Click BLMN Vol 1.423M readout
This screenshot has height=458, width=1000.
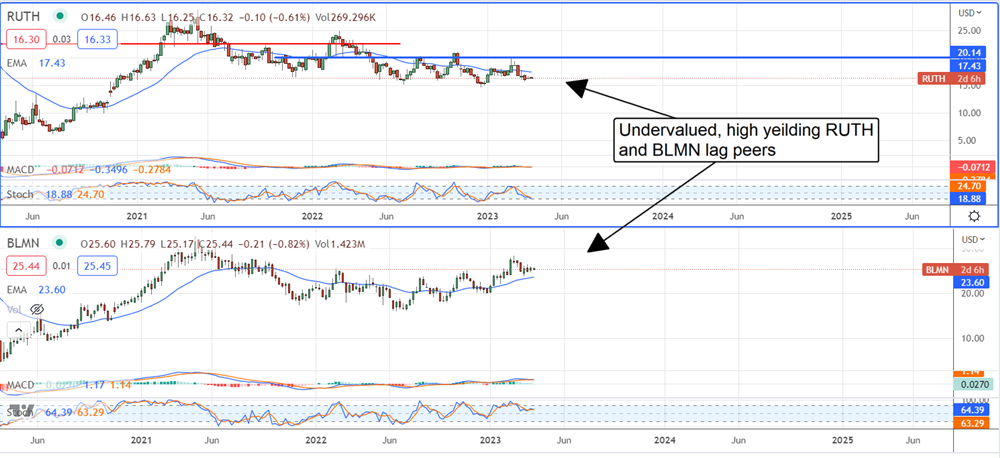(x=341, y=243)
